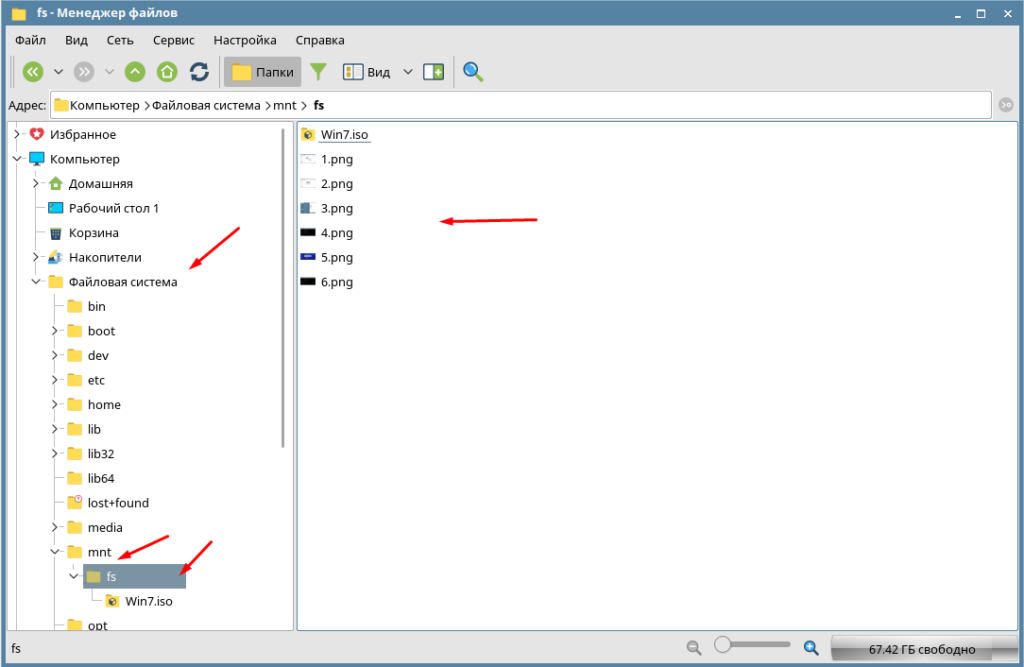
Task: Click the Вид view mode button
Action: [367, 72]
